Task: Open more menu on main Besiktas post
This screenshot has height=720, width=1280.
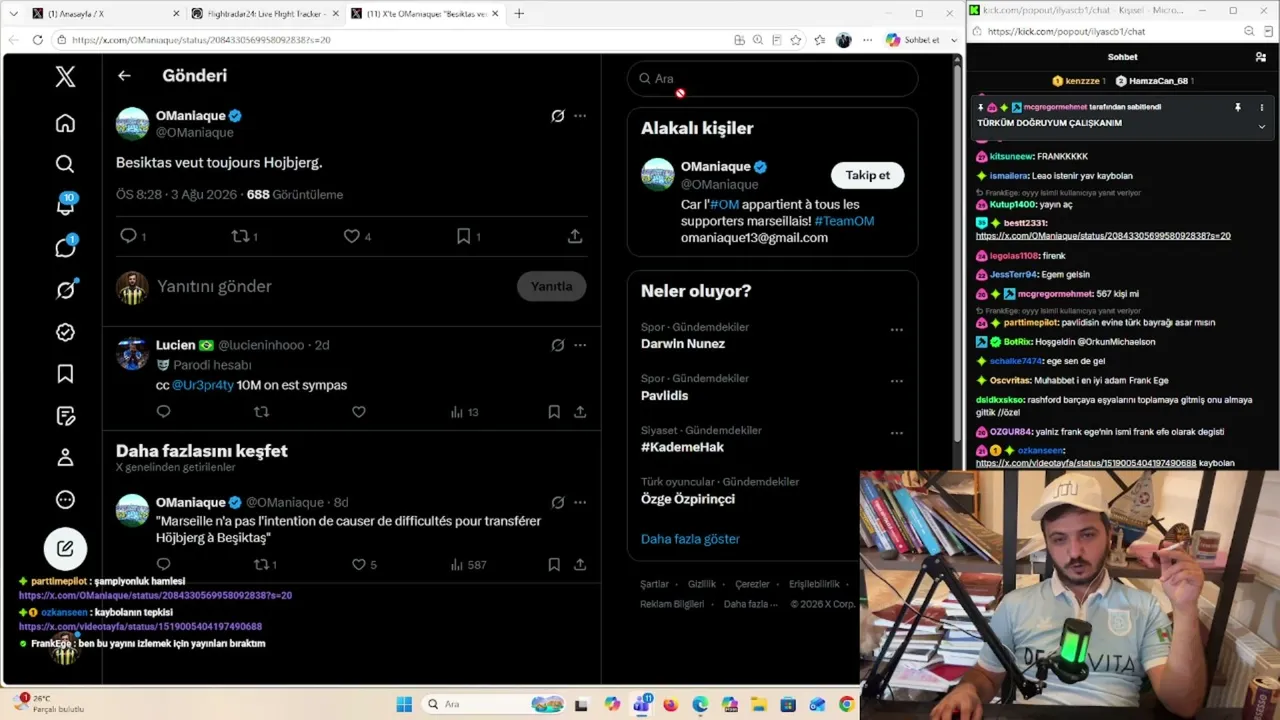Action: [x=580, y=116]
